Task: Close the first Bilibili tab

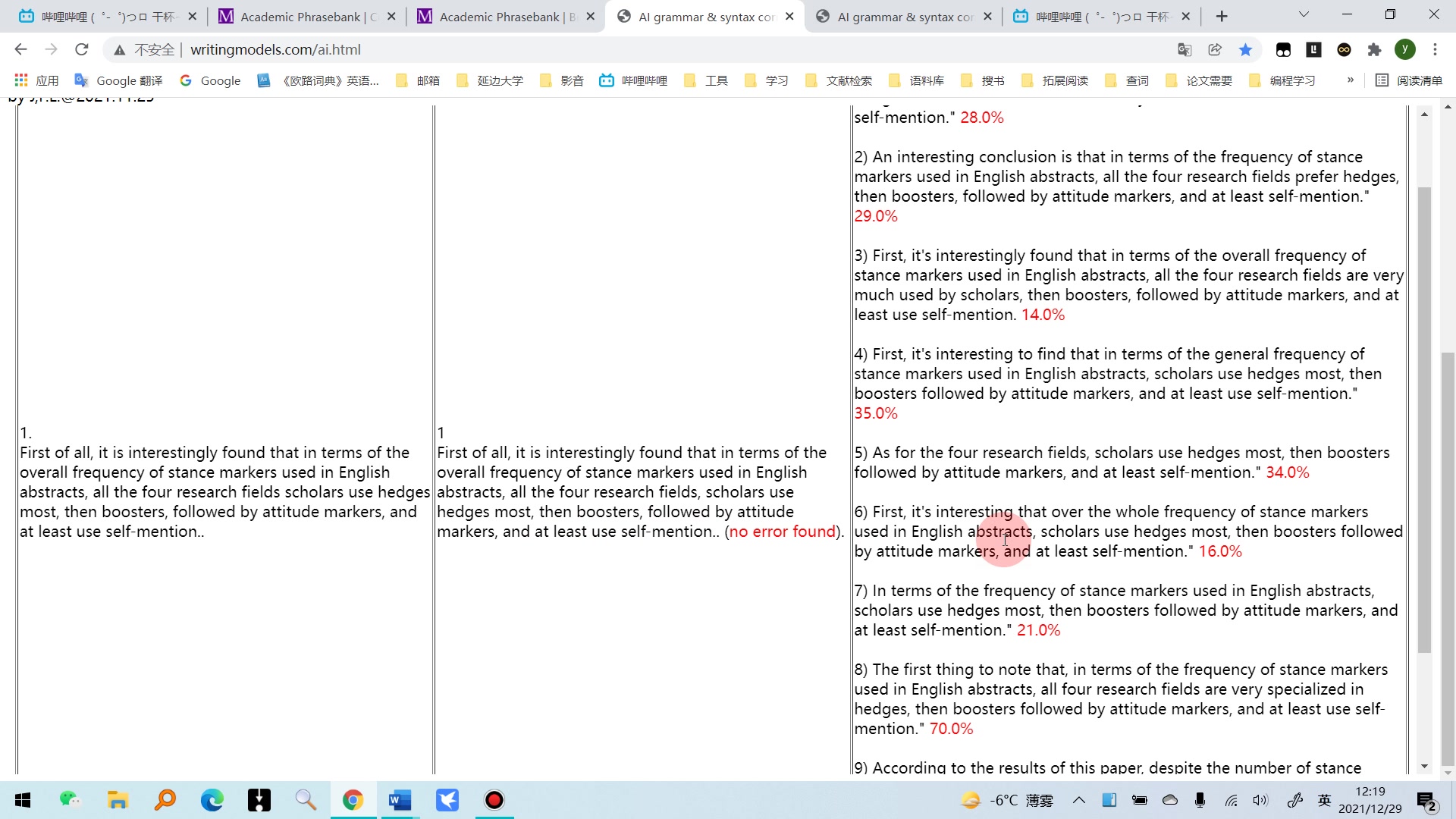Action: point(192,16)
